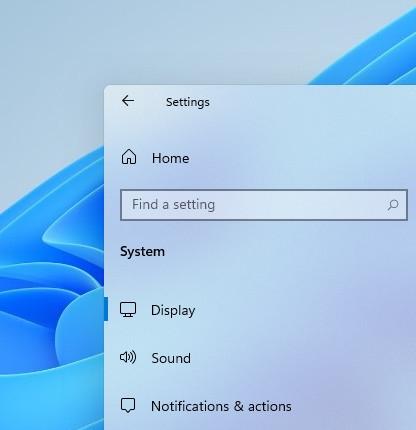Viewport: 416px width, 430px height.
Task: Click the Find a setting placeholder text
Action: 173,204
